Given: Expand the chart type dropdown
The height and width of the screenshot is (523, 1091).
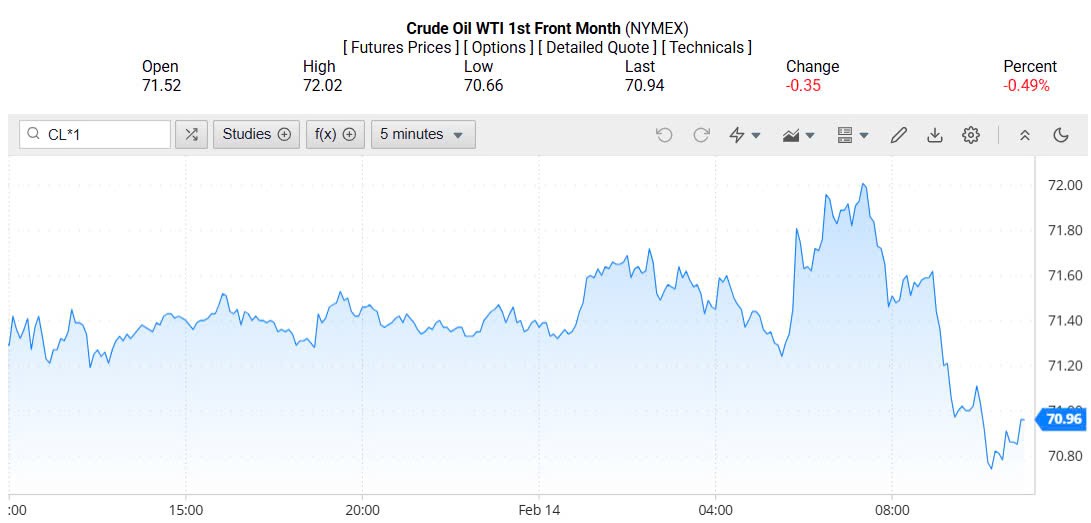Looking at the screenshot, I should 799,135.
